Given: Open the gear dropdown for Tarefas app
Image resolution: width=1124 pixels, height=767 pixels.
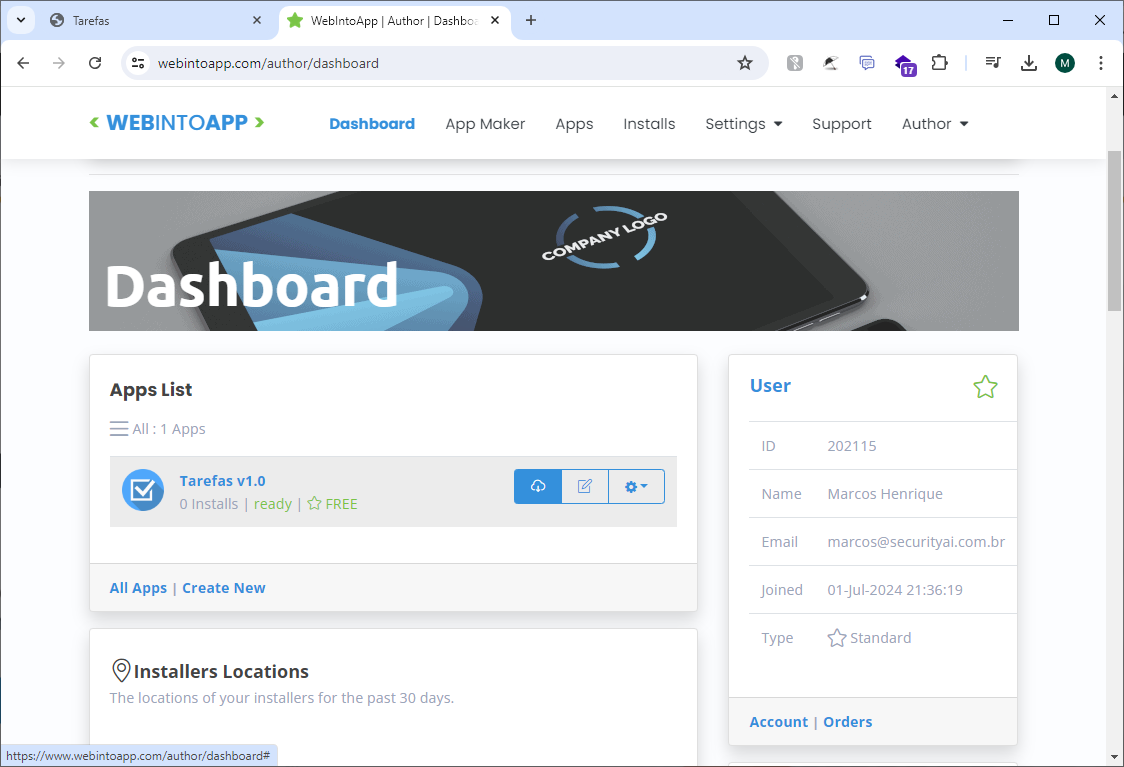Looking at the screenshot, I should [x=636, y=487].
